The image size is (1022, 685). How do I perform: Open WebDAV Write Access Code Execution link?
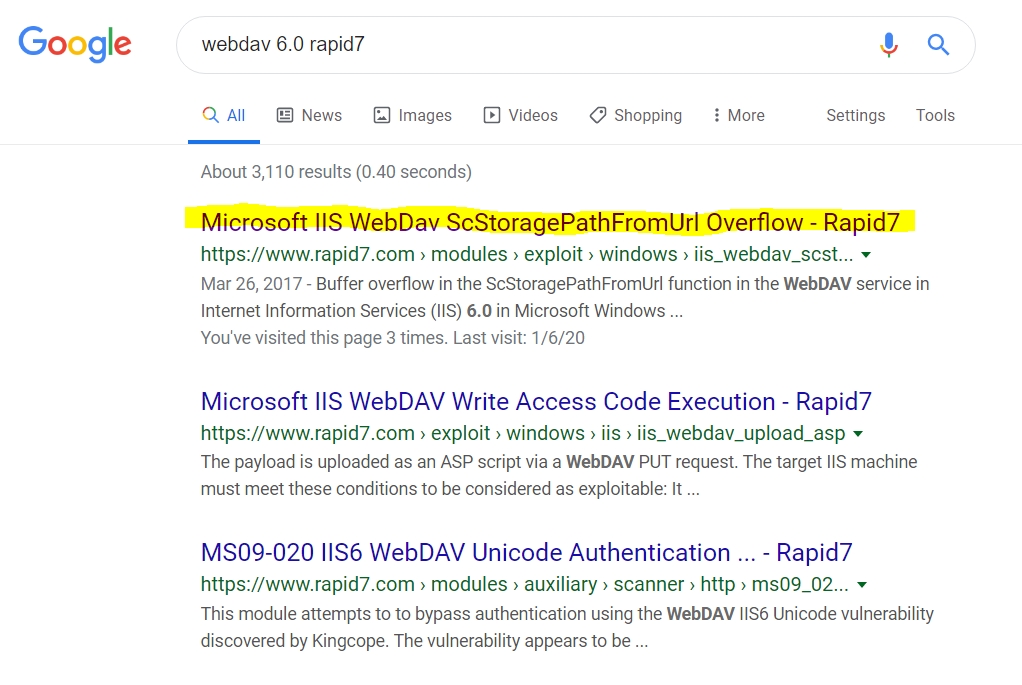[x=536, y=402]
